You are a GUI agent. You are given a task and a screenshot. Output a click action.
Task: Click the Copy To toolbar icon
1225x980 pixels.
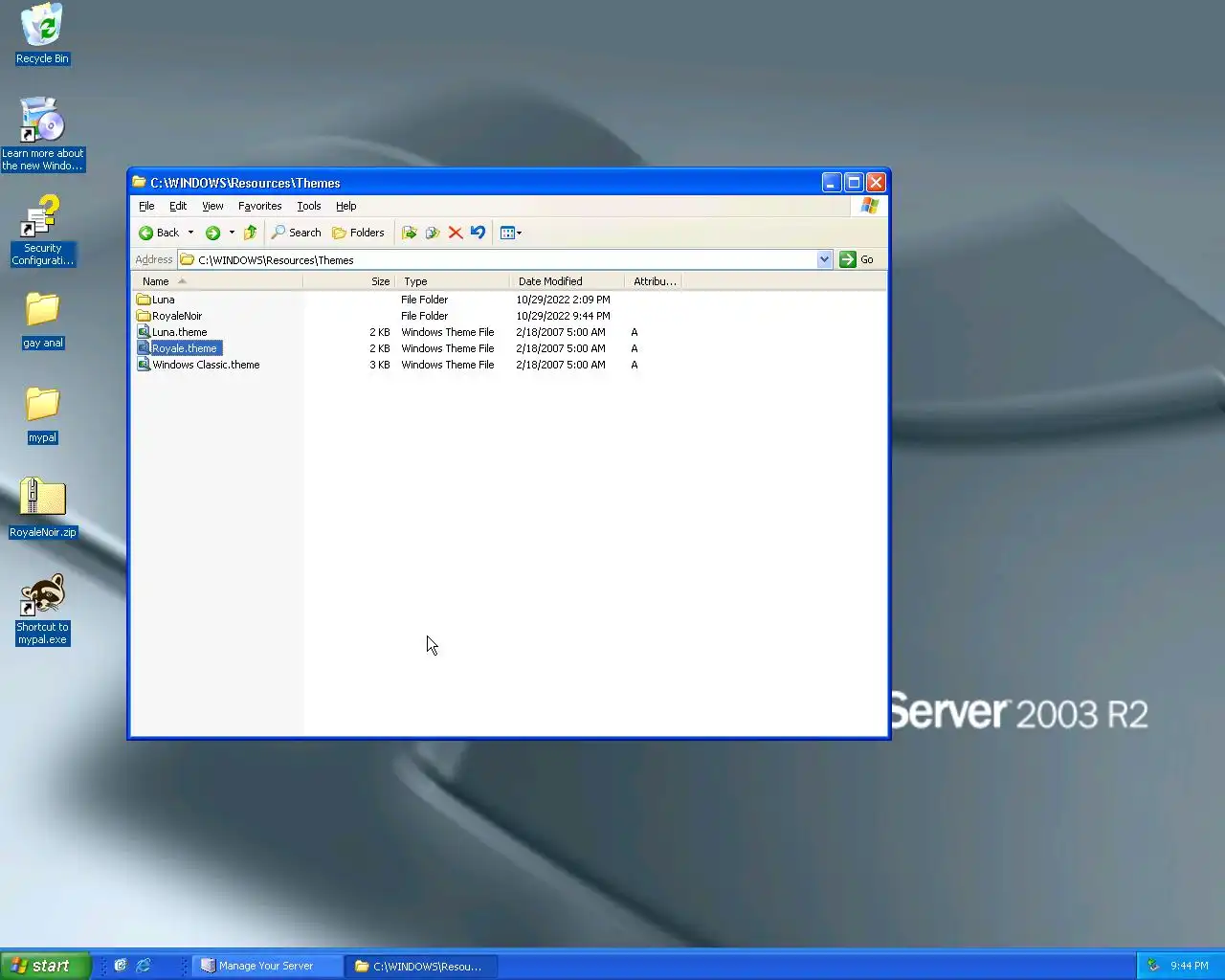click(x=433, y=233)
